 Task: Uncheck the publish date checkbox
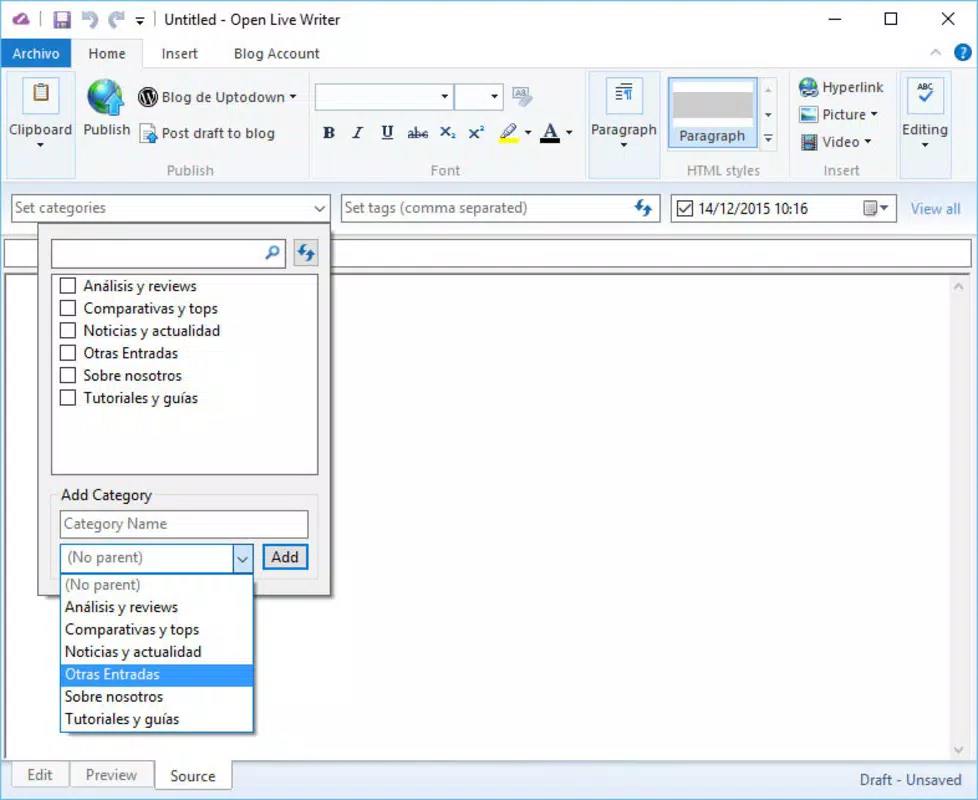tap(685, 208)
